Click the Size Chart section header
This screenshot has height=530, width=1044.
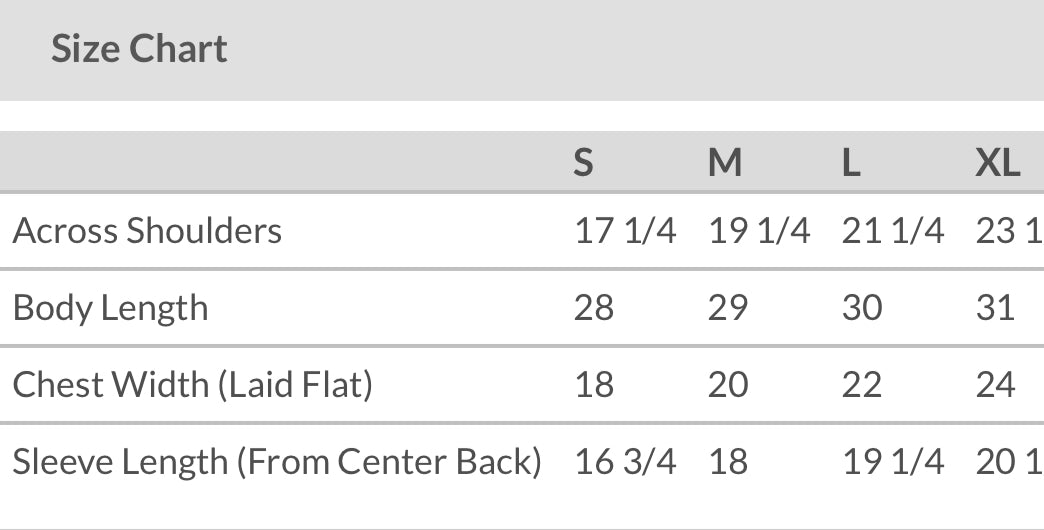coord(139,49)
